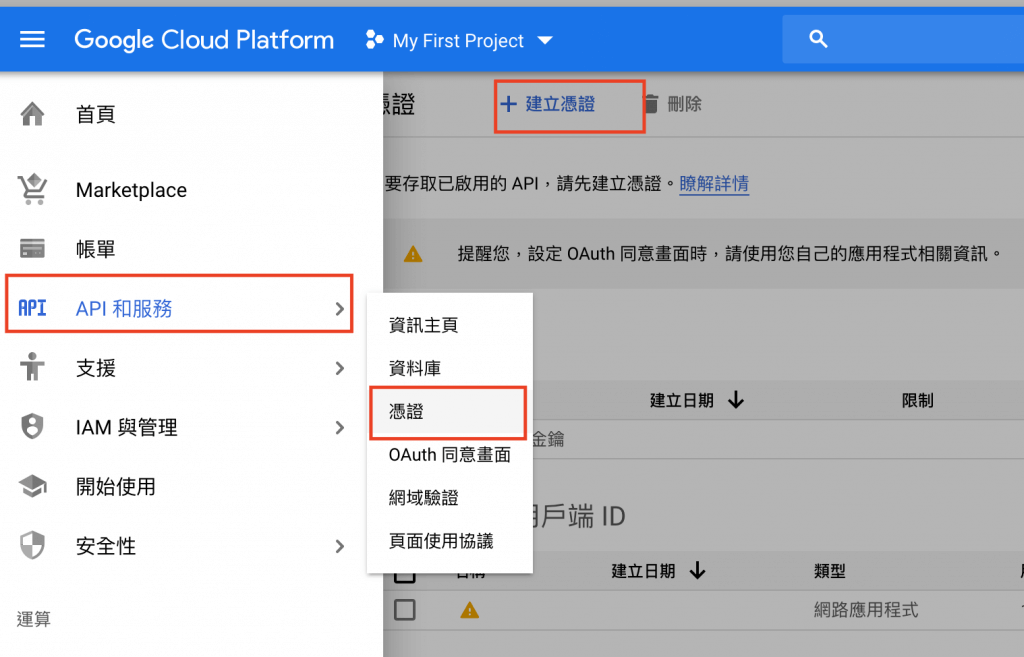Open the hamburger navigation menu
The image size is (1024, 657).
pyautogui.click(x=32, y=40)
